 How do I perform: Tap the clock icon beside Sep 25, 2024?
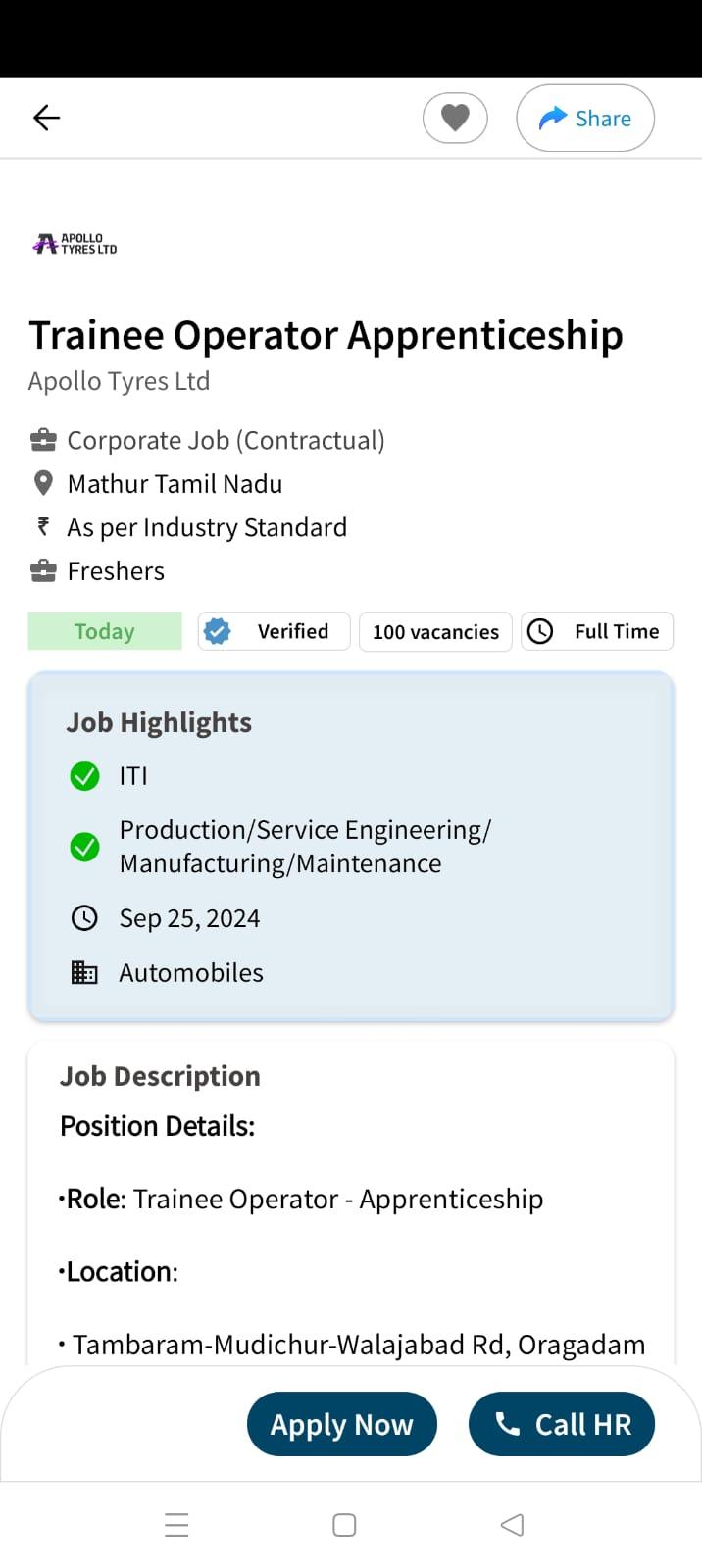click(85, 918)
